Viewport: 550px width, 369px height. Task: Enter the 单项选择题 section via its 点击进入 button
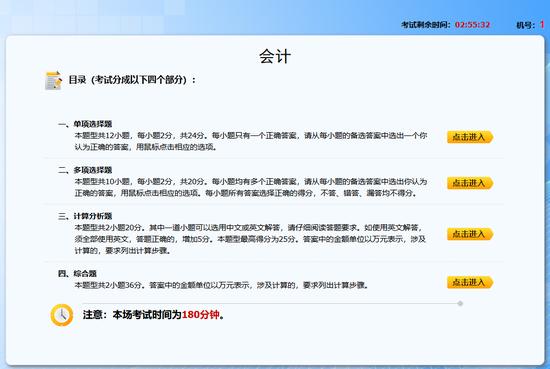(470, 137)
